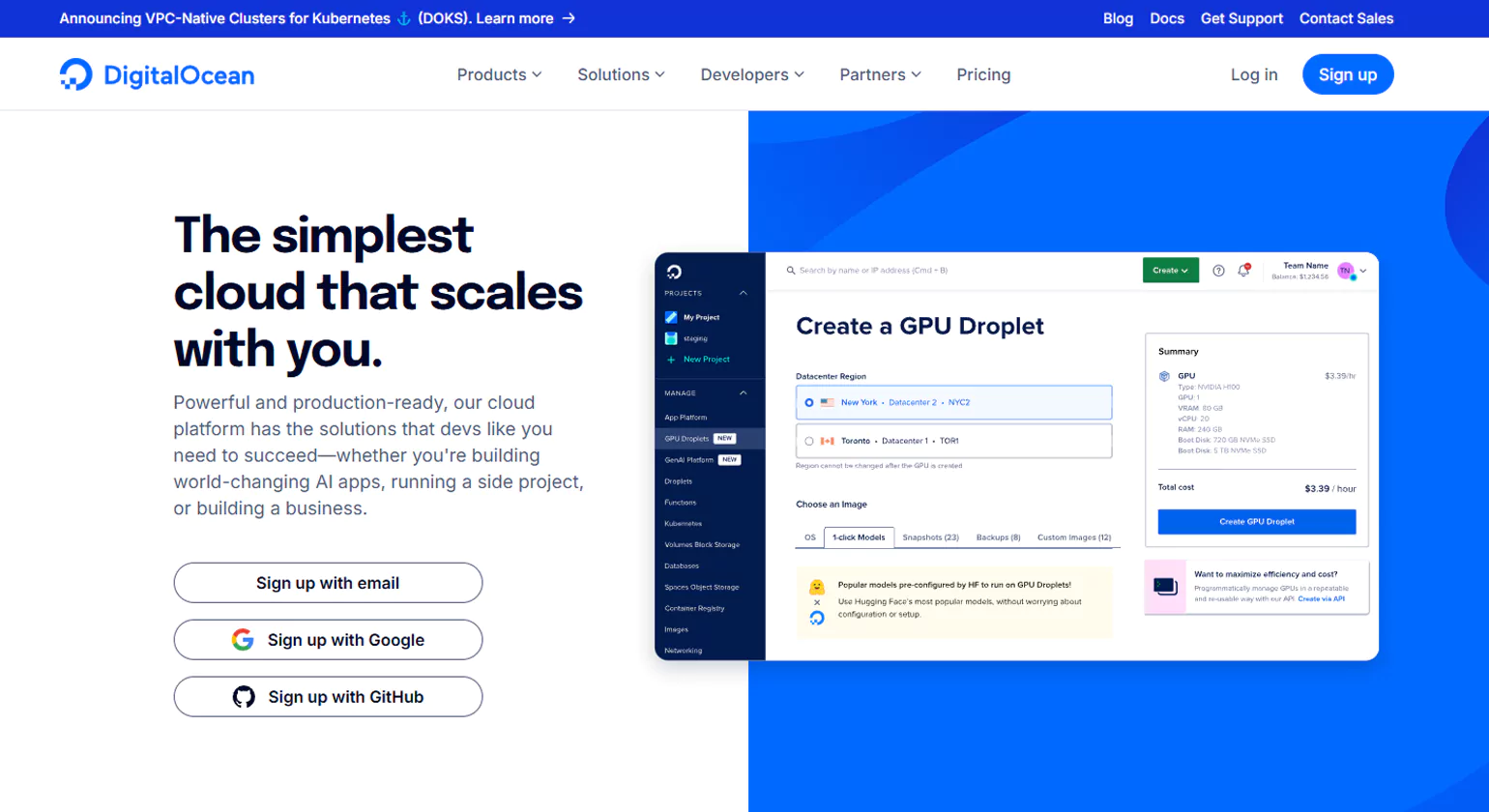Viewport: 1489px width, 812px height.
Task: Click the Create GPU Droplet button
Action: click(x=1257, y=522)
